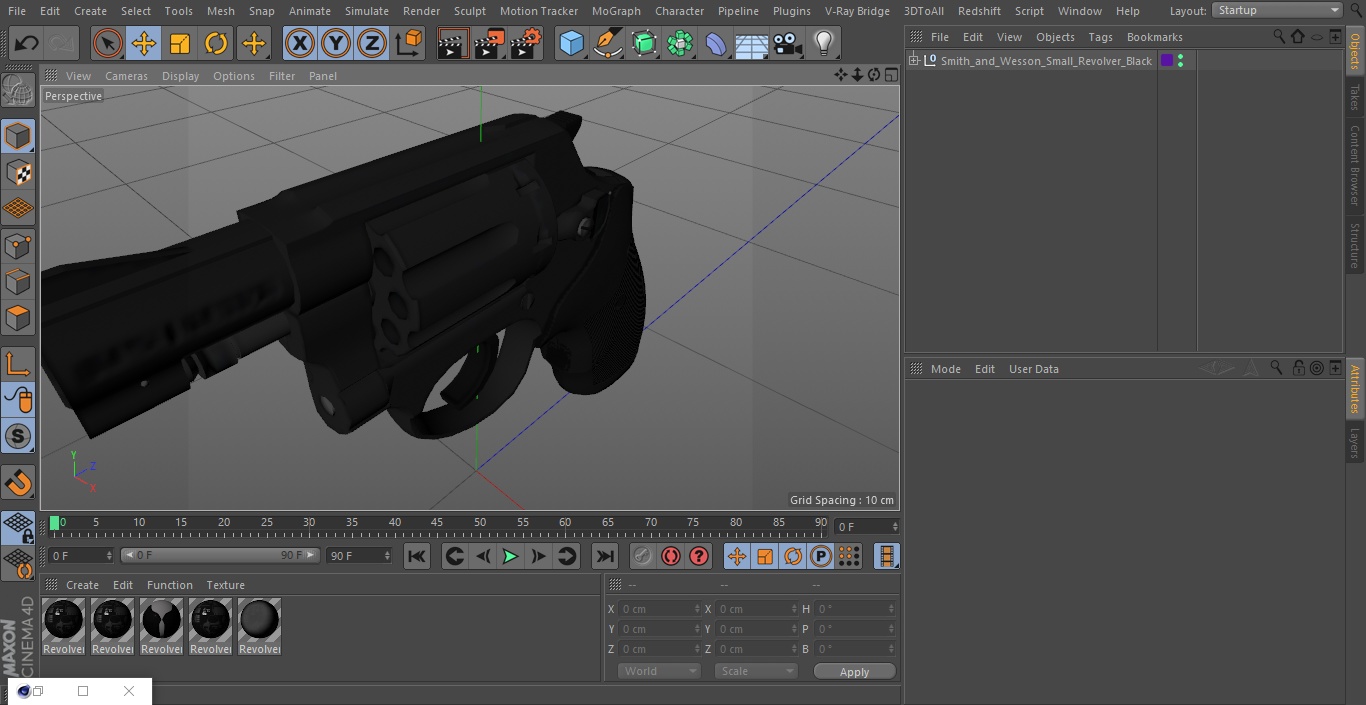Click Render View clapperboard icon
The image size is (1366, 705).
pos(453,44)
